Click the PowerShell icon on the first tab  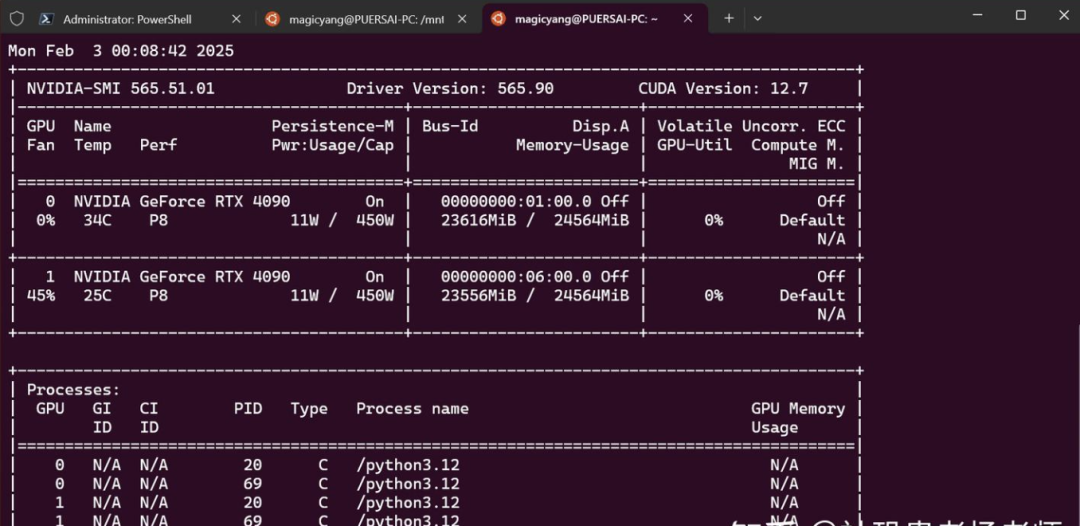pyautogui.click(x=47, y=19)
